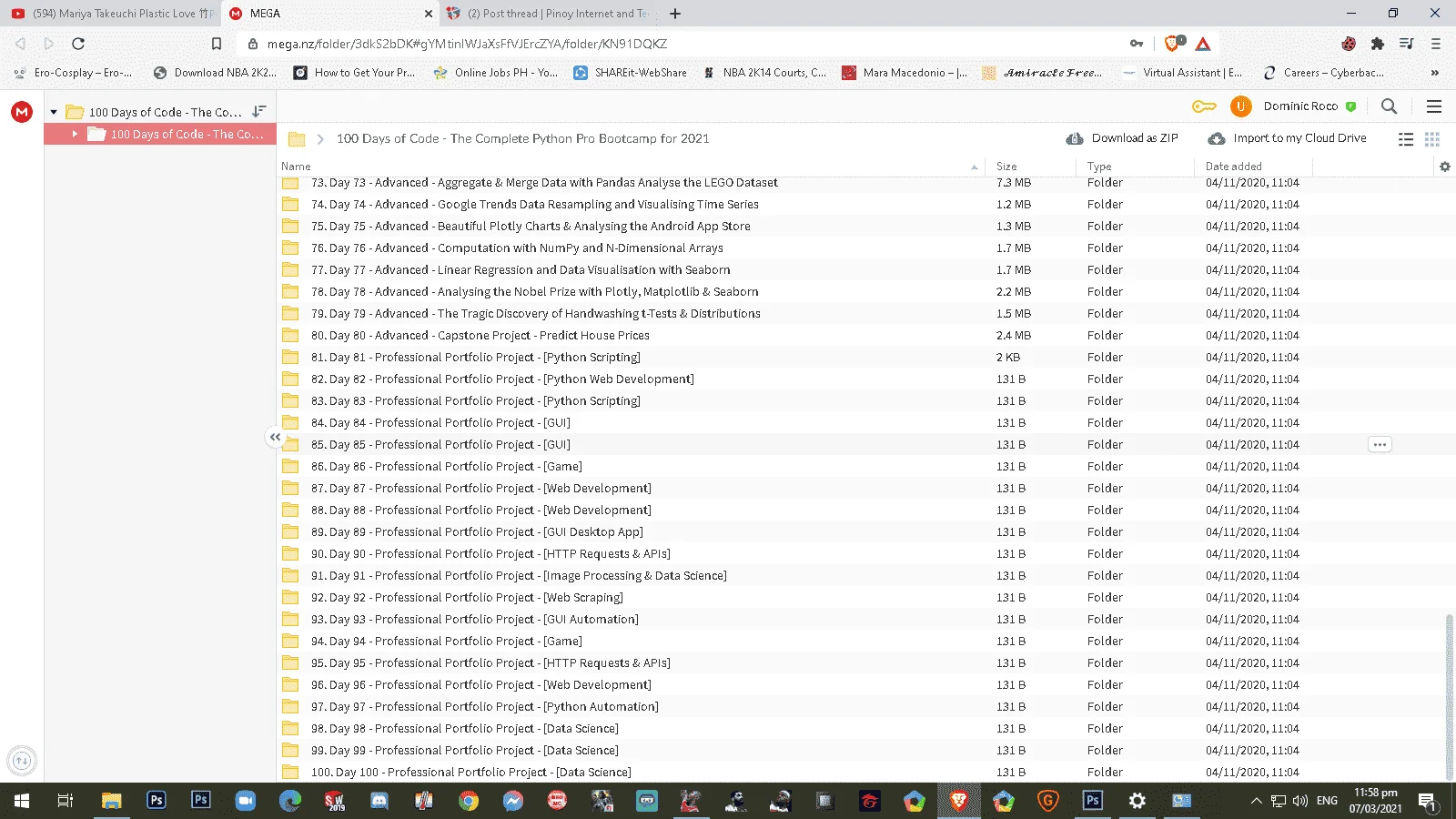Viewport: 1456px width, 819px height.
Task: Sort files by the Type column
Action: (1099, 167)
